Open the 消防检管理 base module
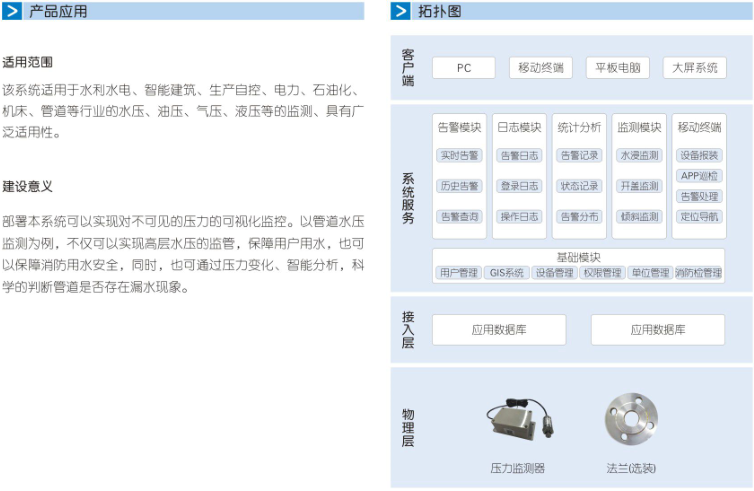 (x=698, y=273)
